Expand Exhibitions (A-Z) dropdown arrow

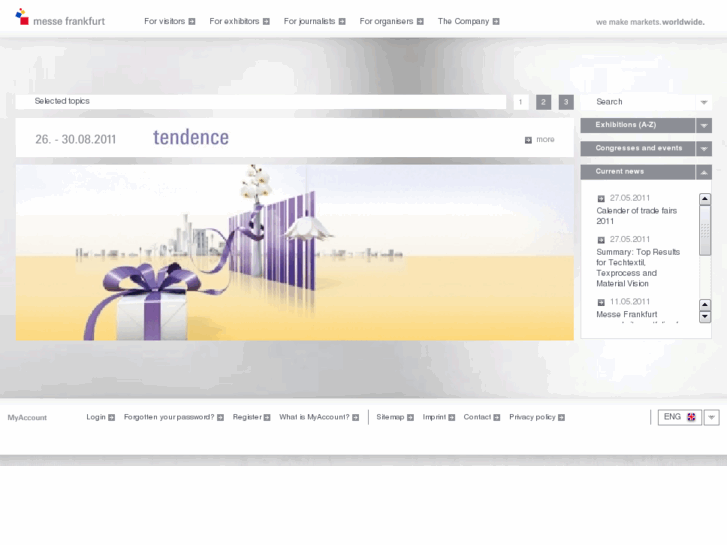coord(704,125)
